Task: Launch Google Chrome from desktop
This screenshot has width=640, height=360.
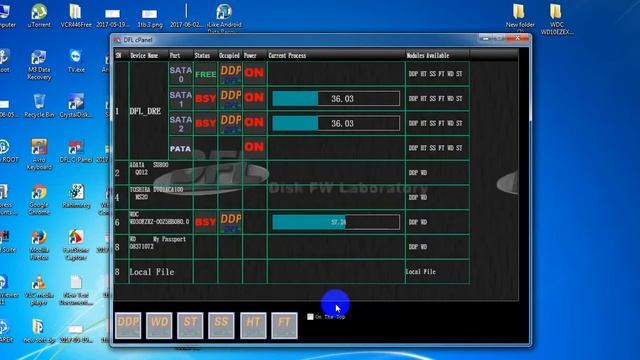Action: click(x=39, y=200)
